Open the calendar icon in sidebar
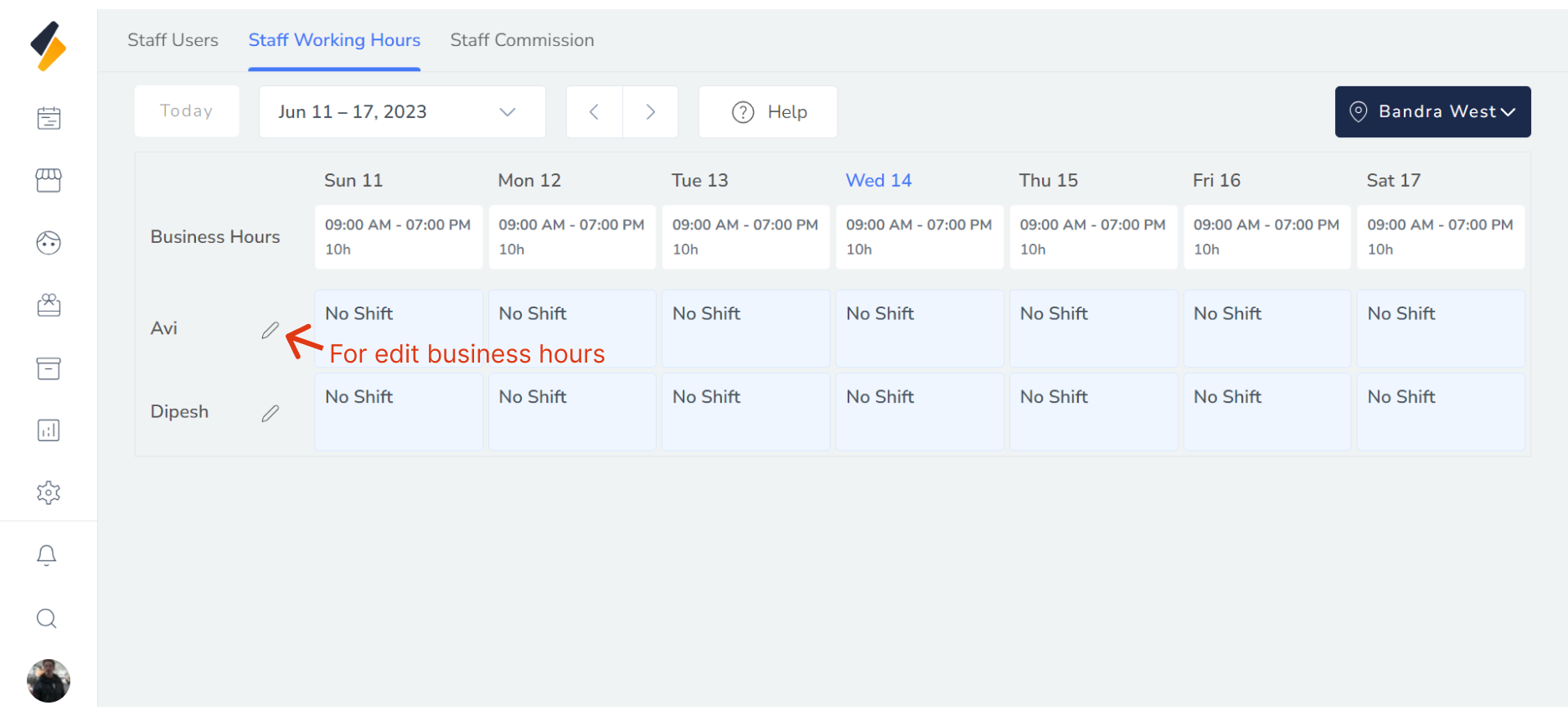This screenshot has width=1568, height=716. coord(49,118)
